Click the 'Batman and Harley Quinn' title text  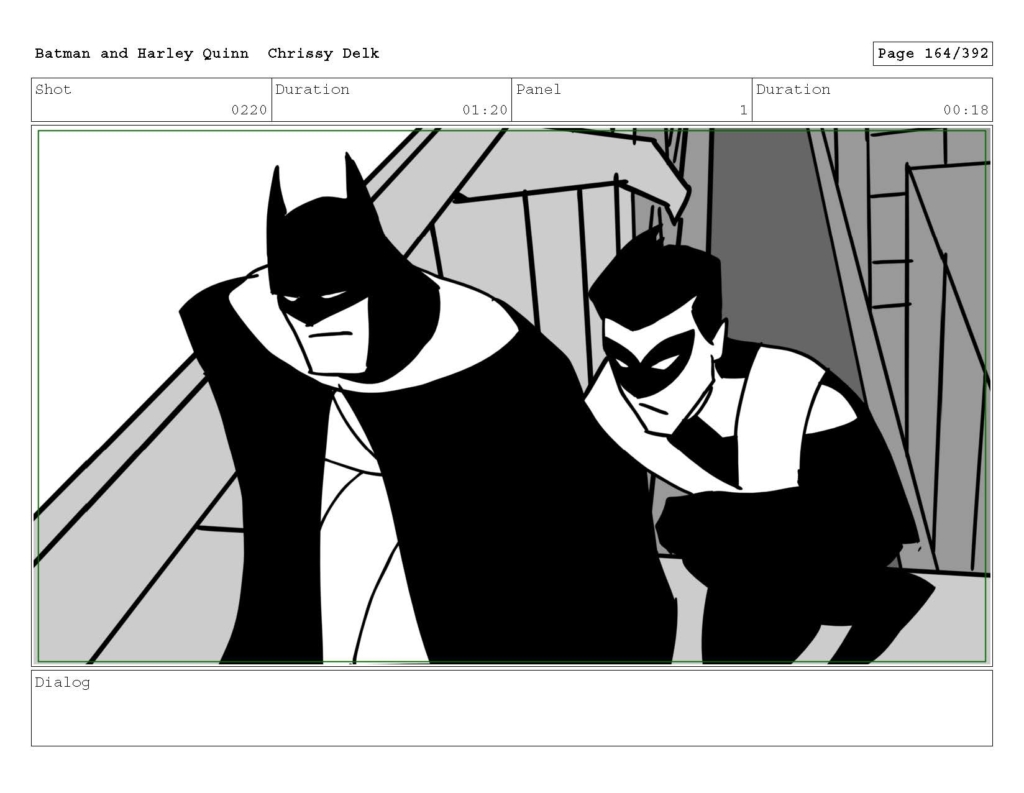[142, 54]
